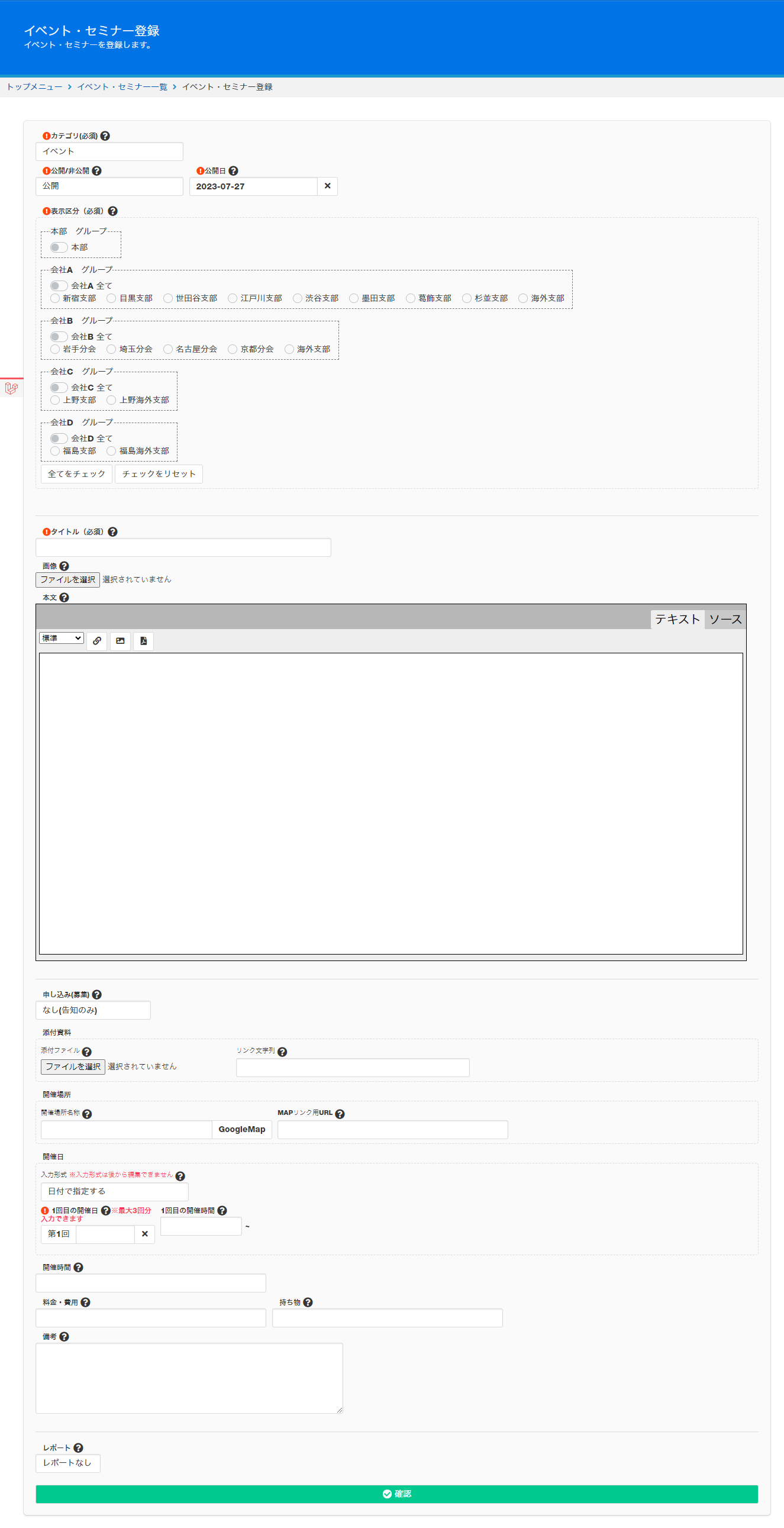The height and width of the screenshot is (1528, 784).
Task: Open the レポート dropdown showing レポートなし
Action: 67,1463
